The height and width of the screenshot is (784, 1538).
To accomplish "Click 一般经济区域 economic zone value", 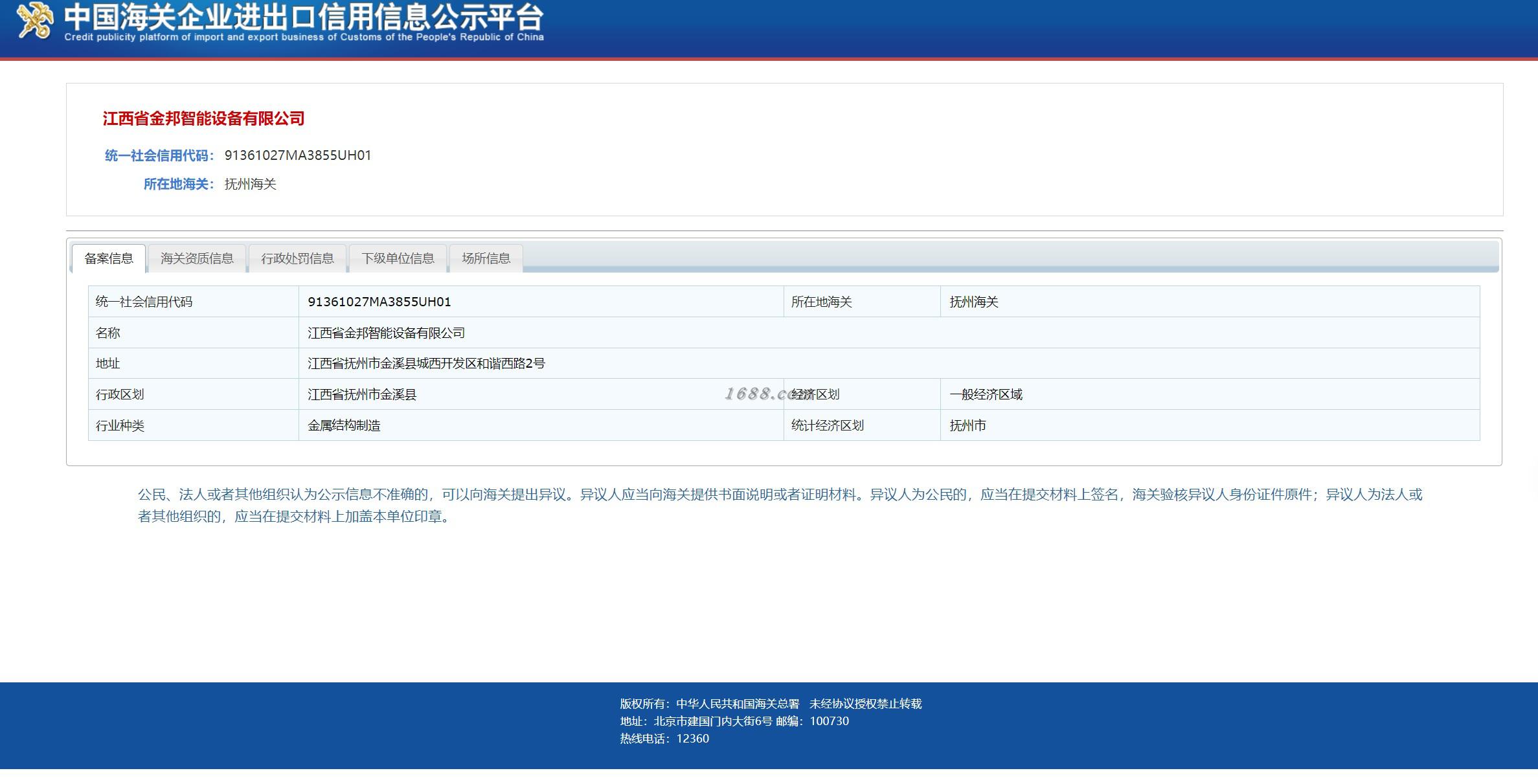I will click(x=986, y=395).
